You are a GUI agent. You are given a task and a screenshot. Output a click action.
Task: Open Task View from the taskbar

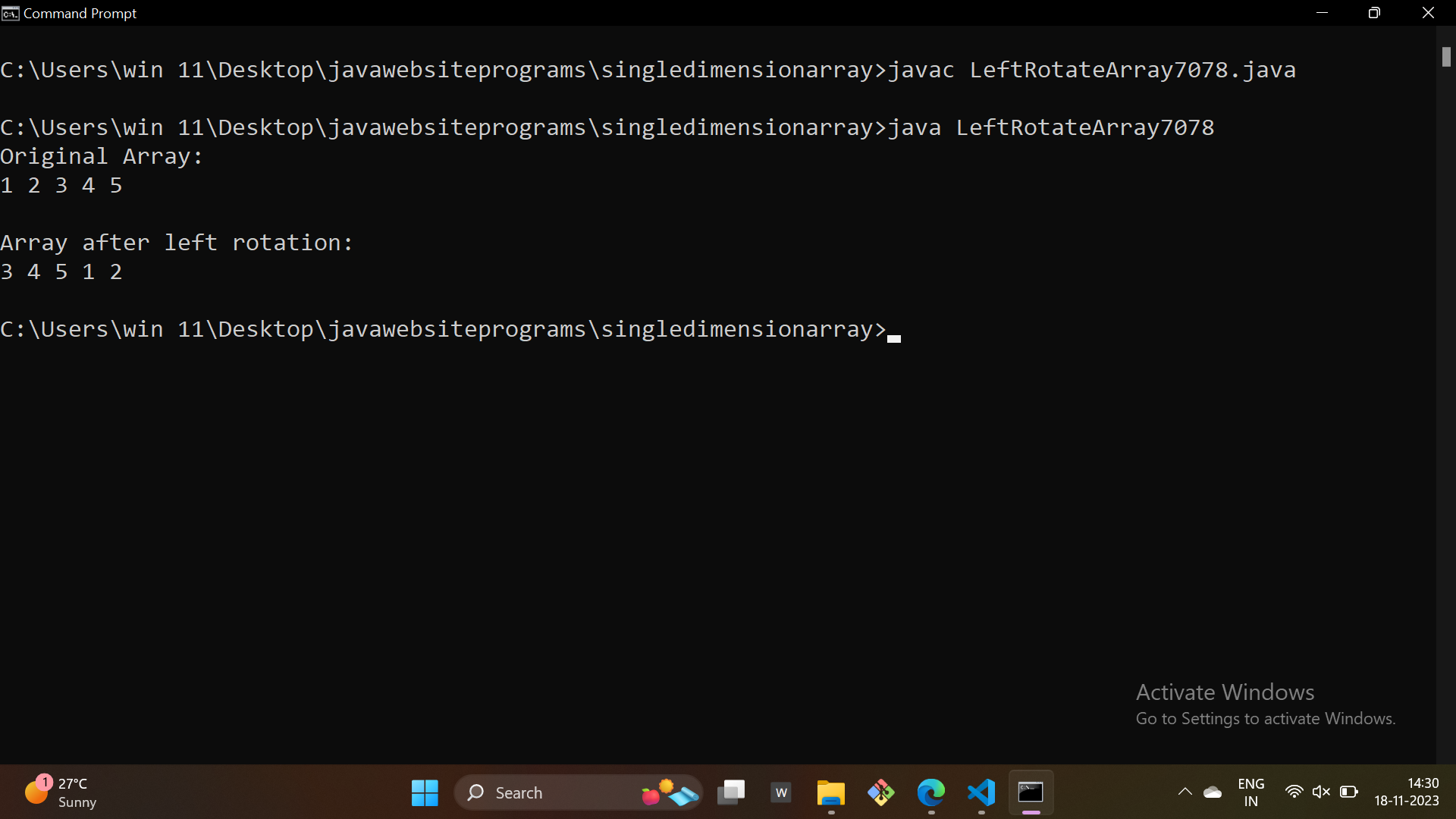pos(731,792)
